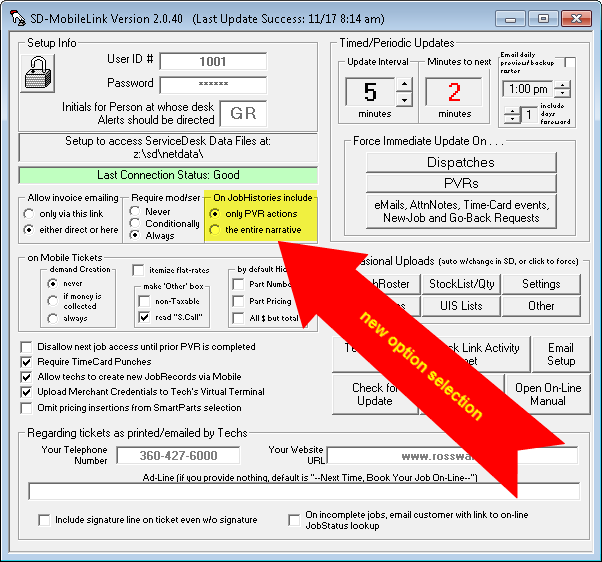Screen dimensions: 602x562
Task: Enable the 'itemize flat-rates' checkbox
Action: [139, 270]
